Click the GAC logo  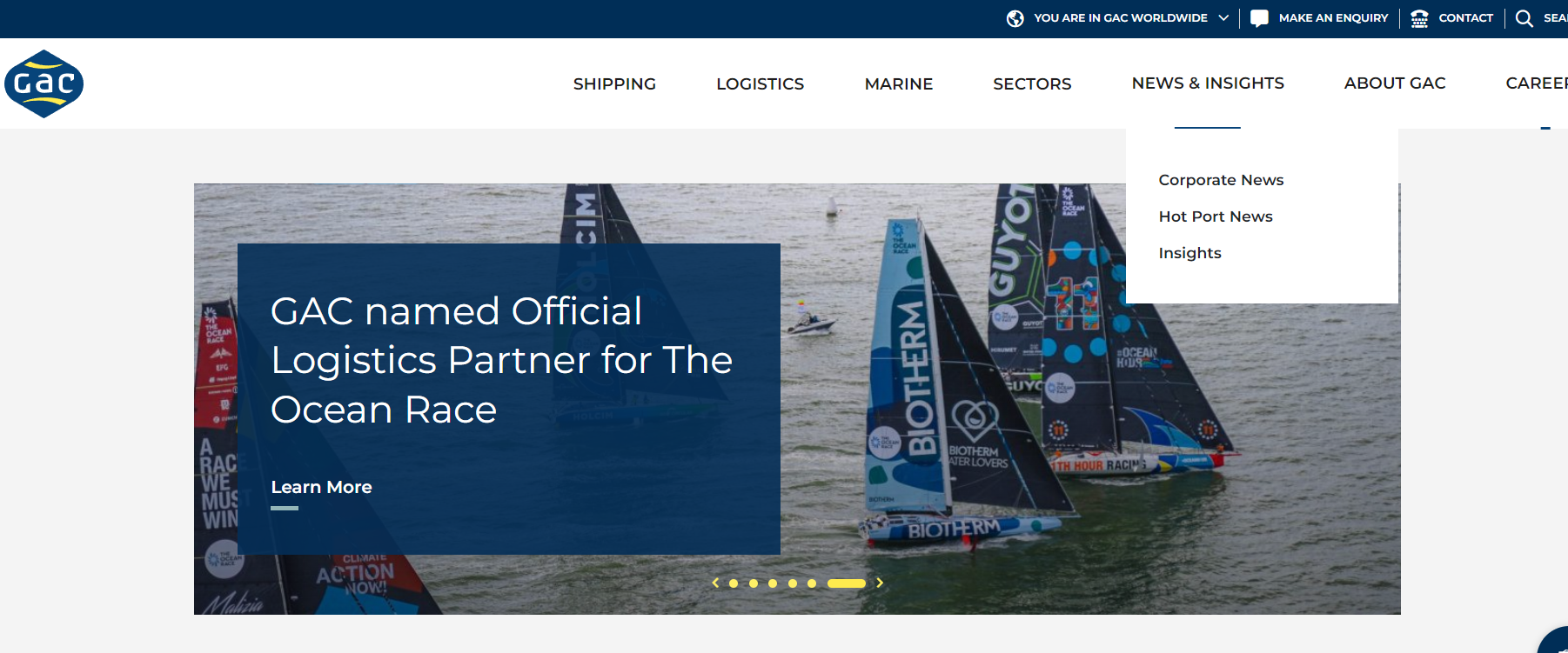point(44,83)
